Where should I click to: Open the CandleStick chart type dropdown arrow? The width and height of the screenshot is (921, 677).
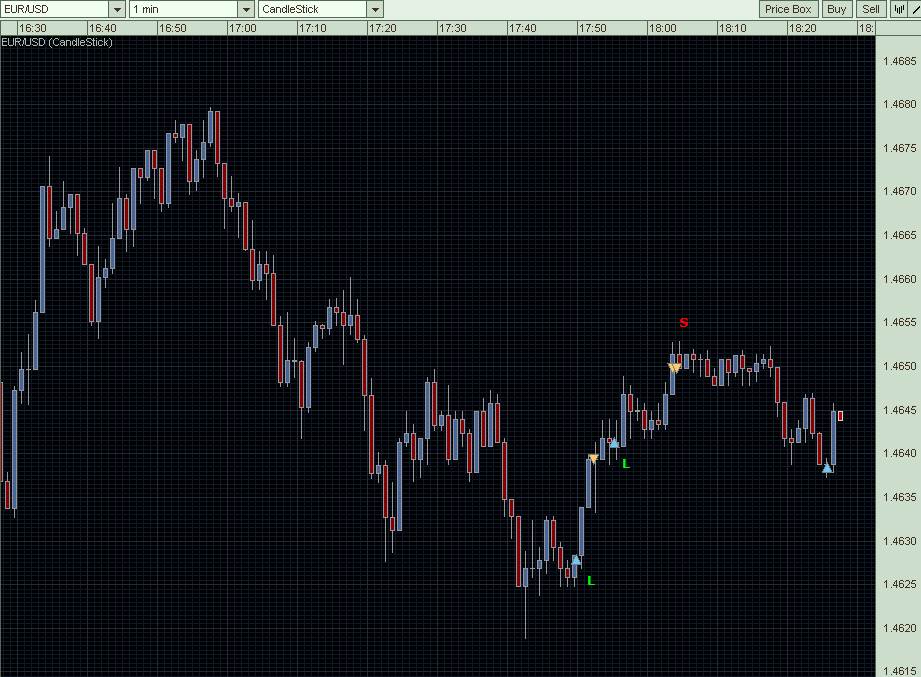(375, 9)
